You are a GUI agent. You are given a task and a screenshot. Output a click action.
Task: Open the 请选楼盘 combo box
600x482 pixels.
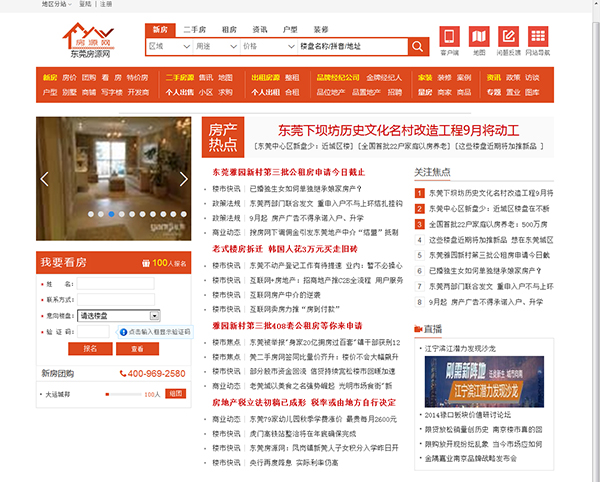pos(112,315)
